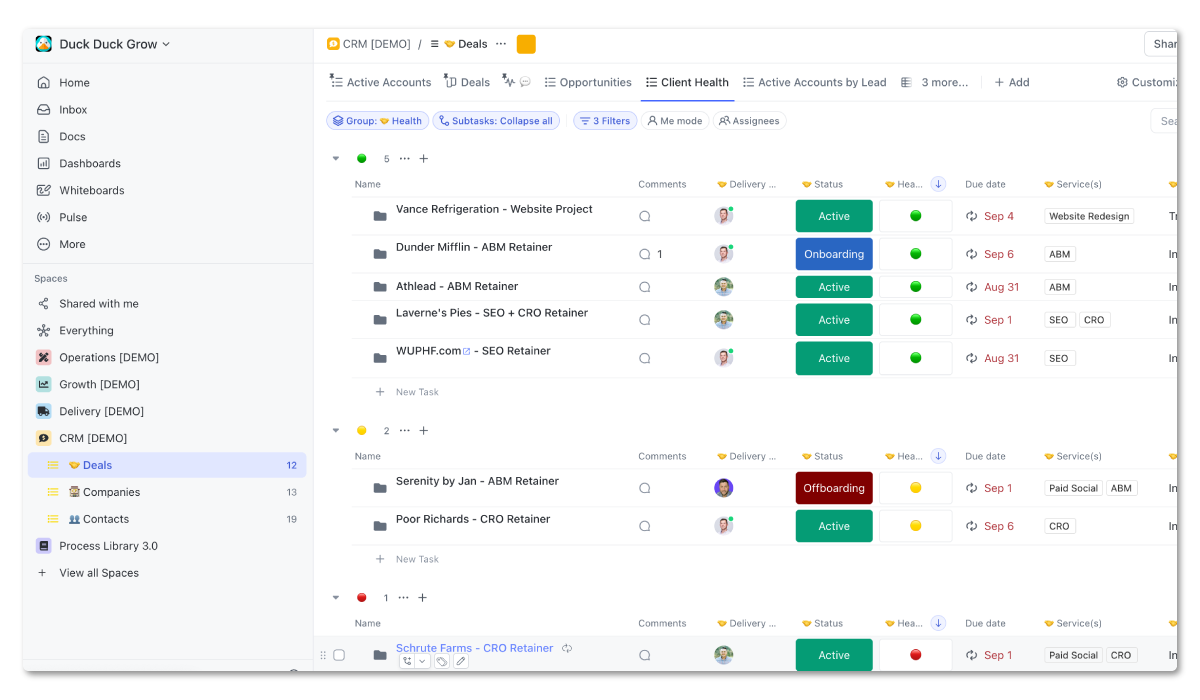This screenshot has height=700, width=1200.
Task: Open the Schrute Farms - CRO Retainer link
Action: (474, 648)
